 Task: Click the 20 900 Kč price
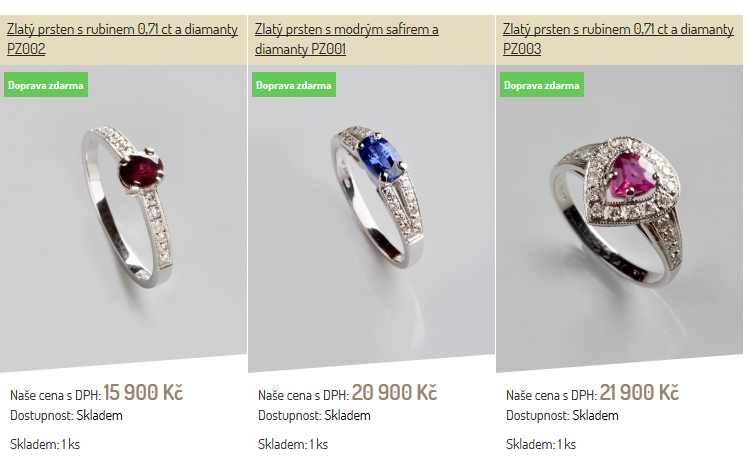[394, 392]
